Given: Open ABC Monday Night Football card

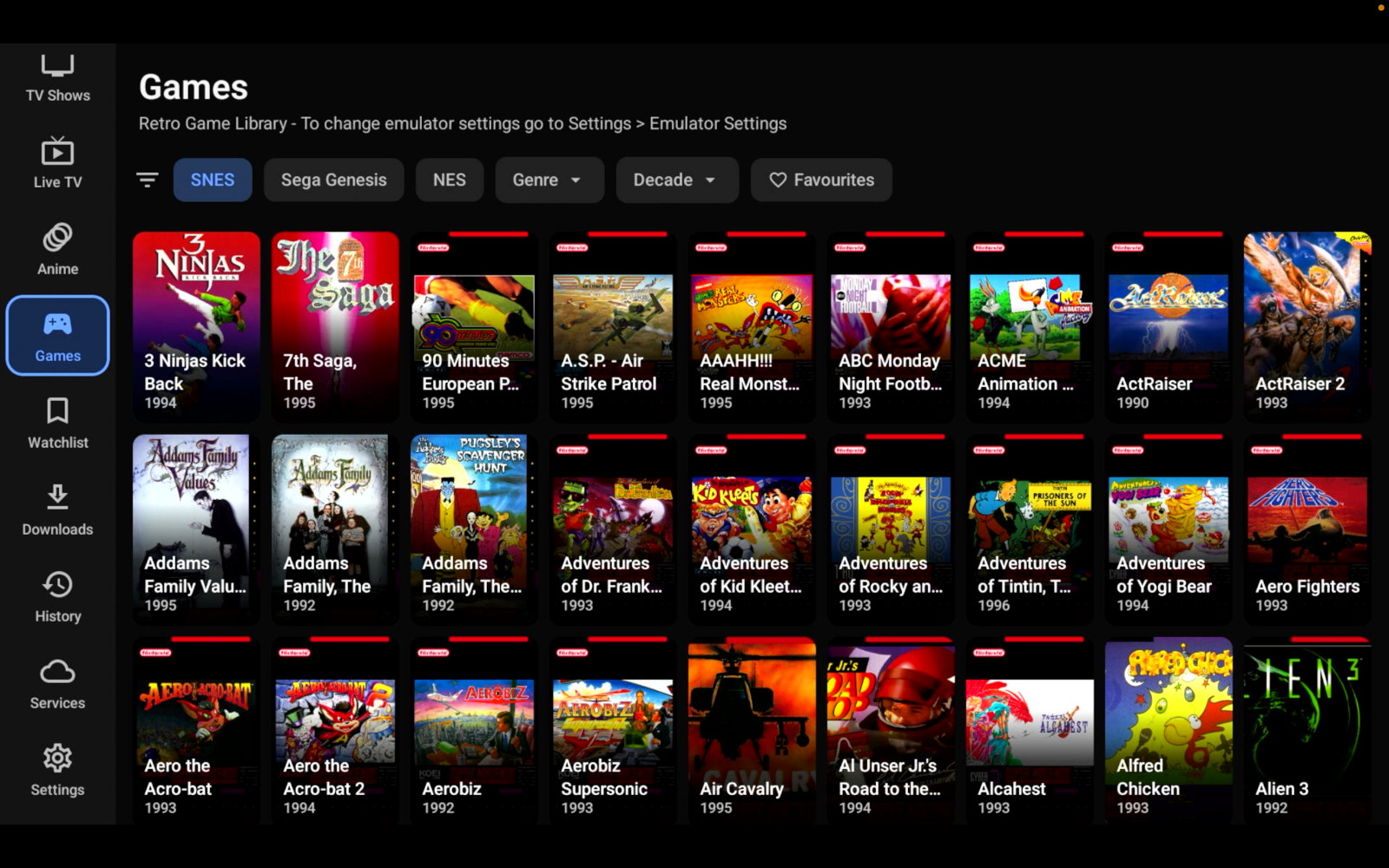Looking at the screenshot, I should coord(891,326).
